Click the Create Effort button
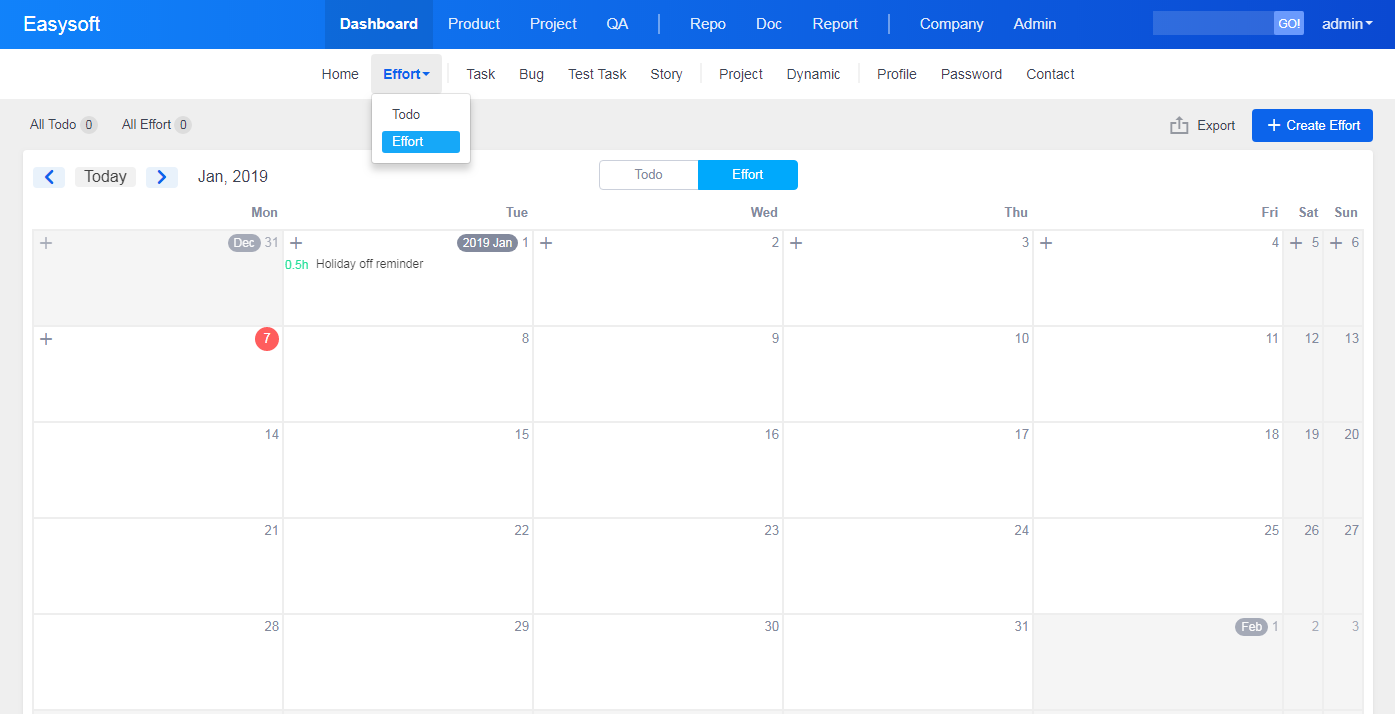Image resolution: width=1395 pixels, height=714 pixels. point(1312,125)
